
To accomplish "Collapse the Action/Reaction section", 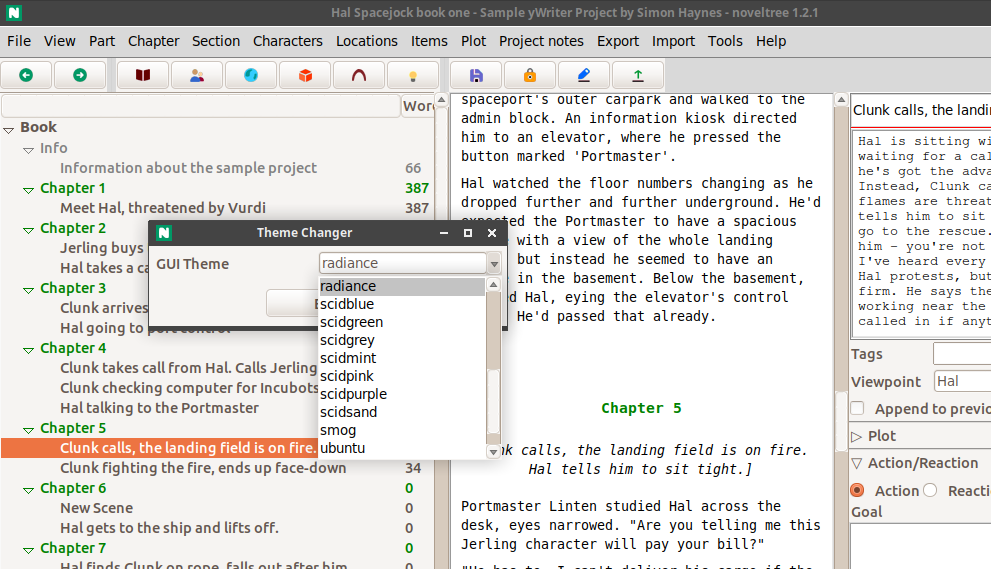I will pos(857,463).
